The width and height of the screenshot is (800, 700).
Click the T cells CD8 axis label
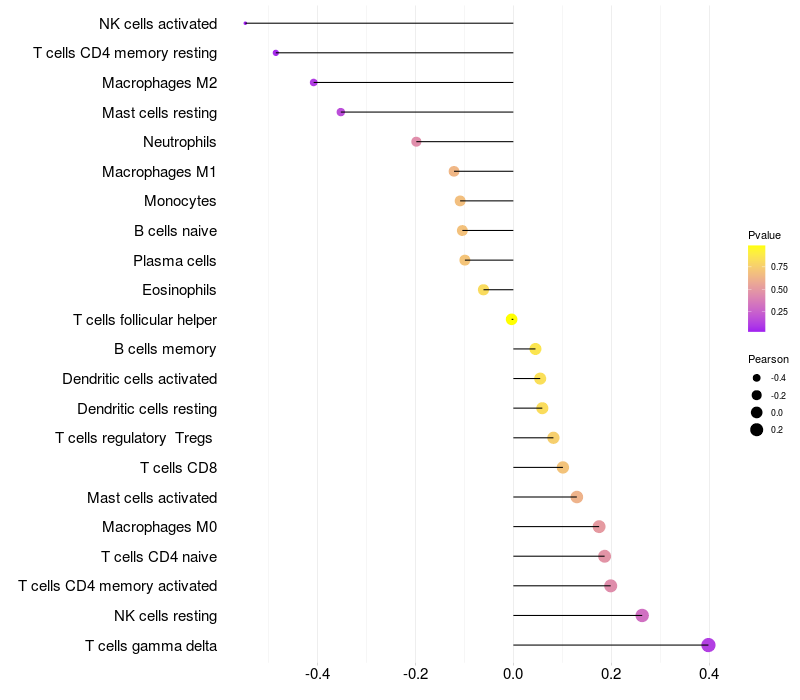[179, 468]
